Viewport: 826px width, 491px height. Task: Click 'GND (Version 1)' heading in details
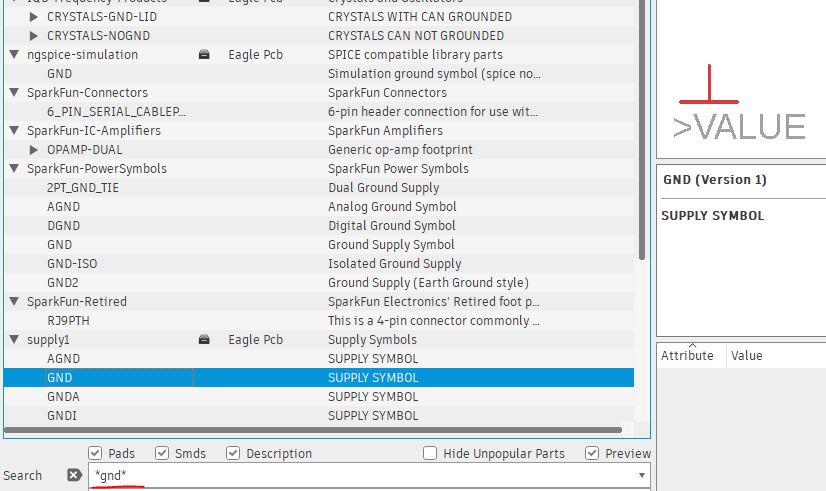click(x=715, y=180)
